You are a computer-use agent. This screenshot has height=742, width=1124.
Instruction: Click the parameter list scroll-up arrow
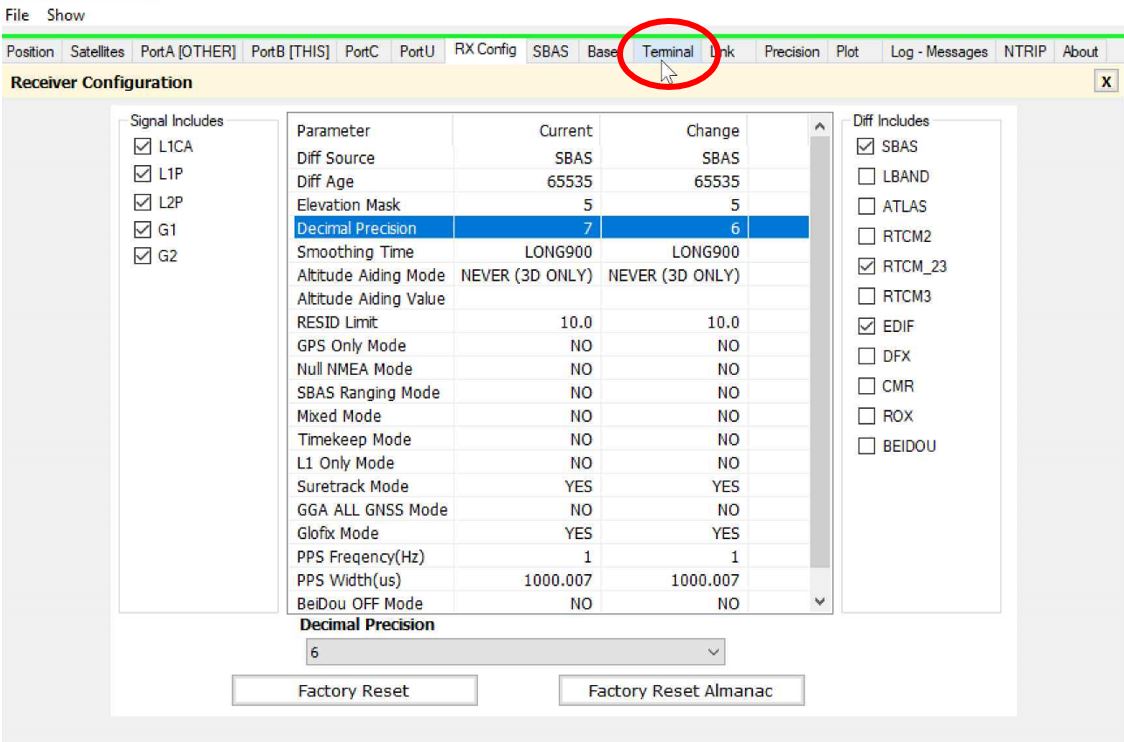click(x=820, y=126)
